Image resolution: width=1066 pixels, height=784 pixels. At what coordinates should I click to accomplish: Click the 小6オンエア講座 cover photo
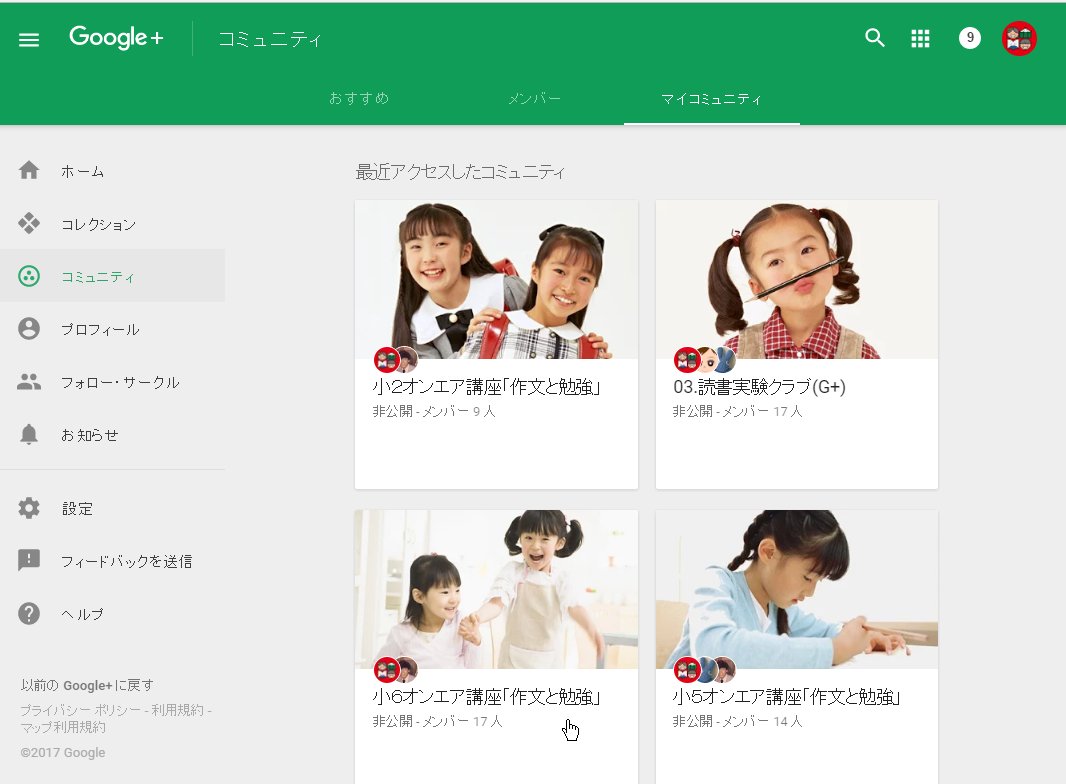click(x=496, y=590)
